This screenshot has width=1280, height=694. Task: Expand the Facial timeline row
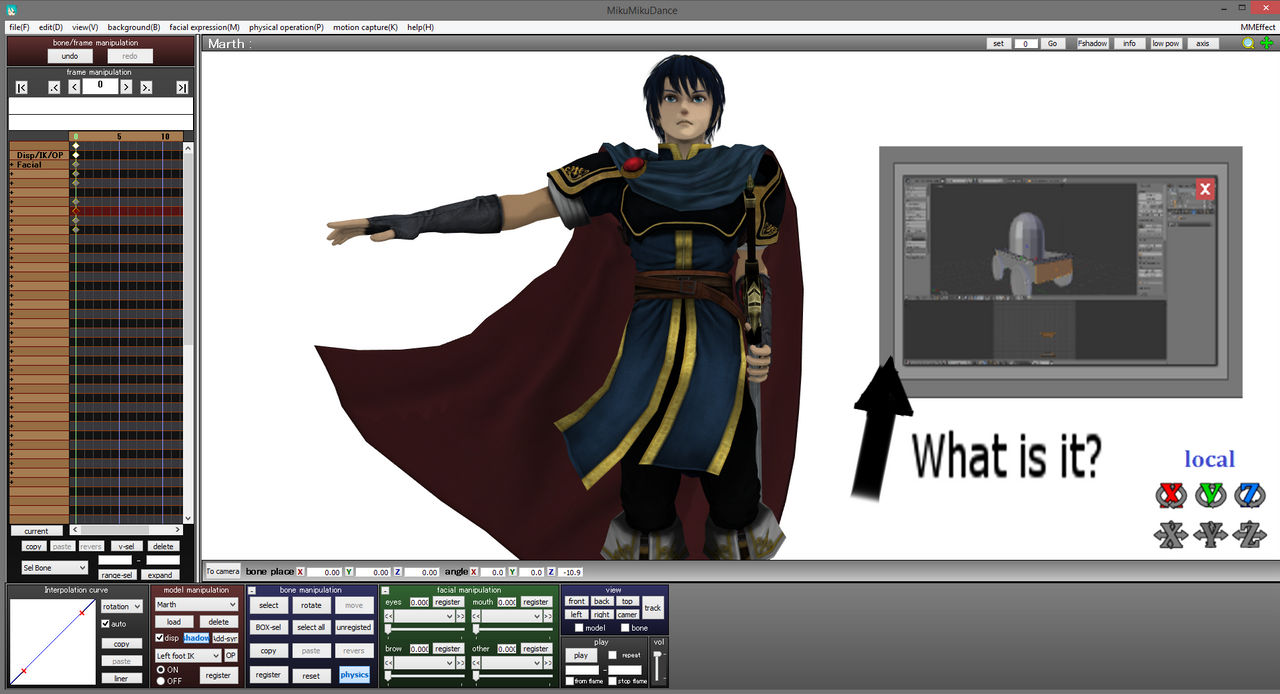point(12,165)
